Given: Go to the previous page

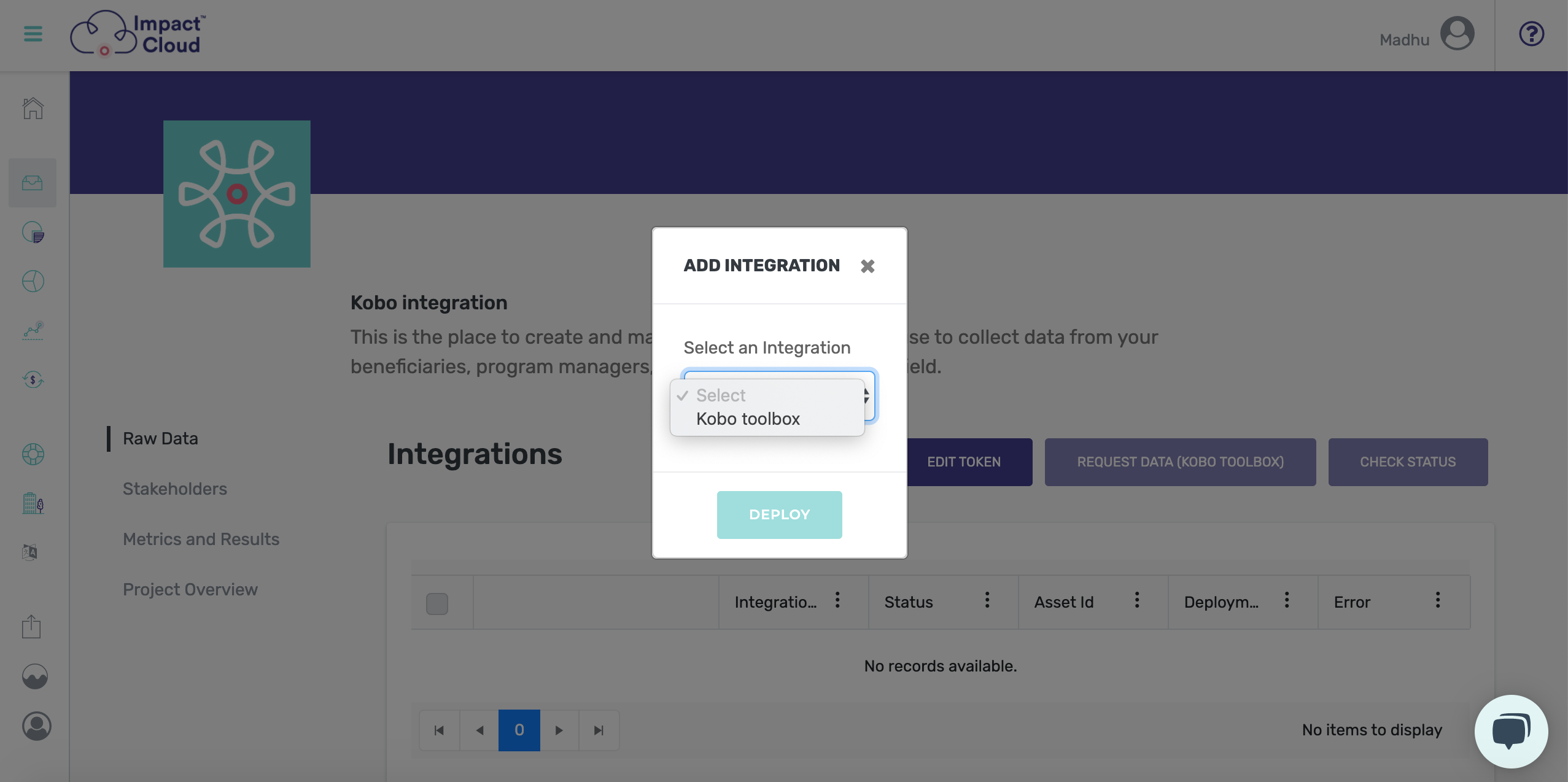Looking at the screenshot, I should pyautogui.click(x=479, y=730).
